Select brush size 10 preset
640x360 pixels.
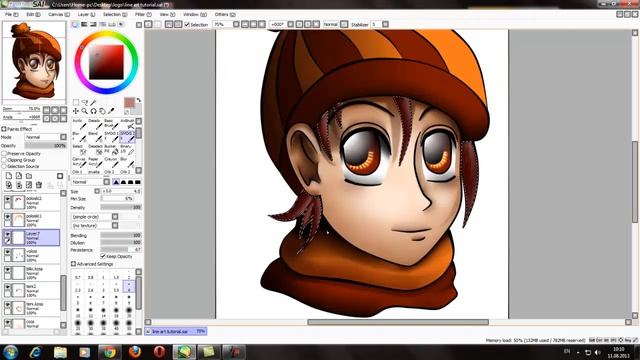tap(78, 312)
